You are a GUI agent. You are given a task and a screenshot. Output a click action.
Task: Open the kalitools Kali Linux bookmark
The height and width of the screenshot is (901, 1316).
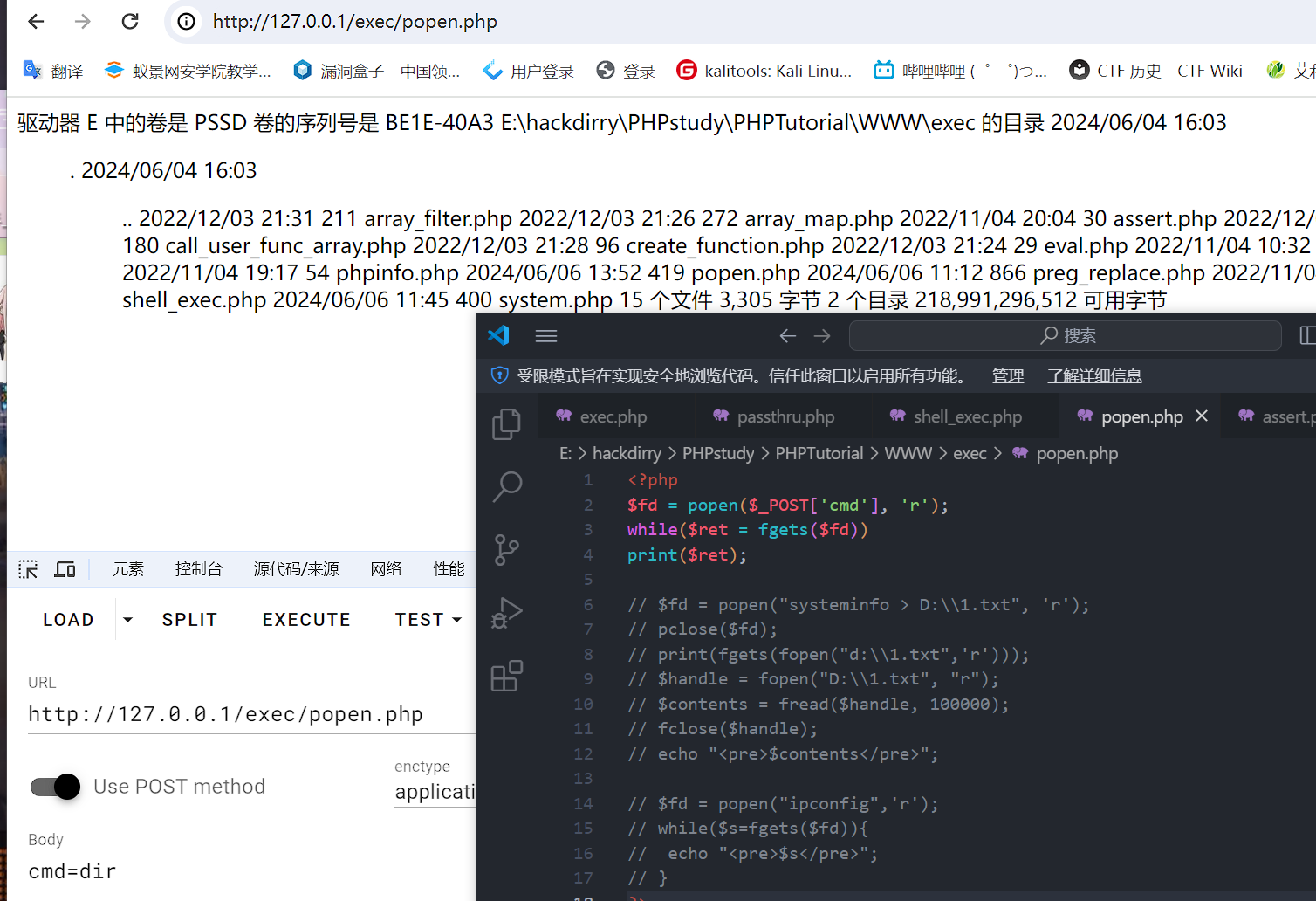click(x=764, y=71)
